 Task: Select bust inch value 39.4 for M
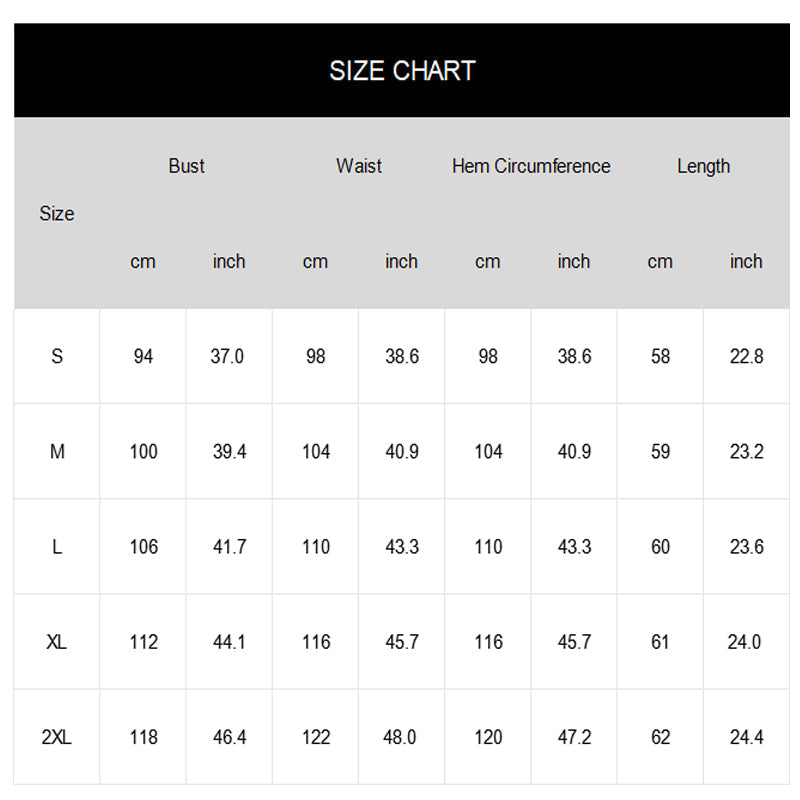229,451
